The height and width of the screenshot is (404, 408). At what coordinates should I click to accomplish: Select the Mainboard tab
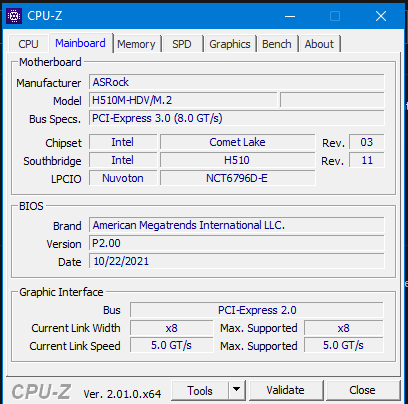tap(80, 43)
